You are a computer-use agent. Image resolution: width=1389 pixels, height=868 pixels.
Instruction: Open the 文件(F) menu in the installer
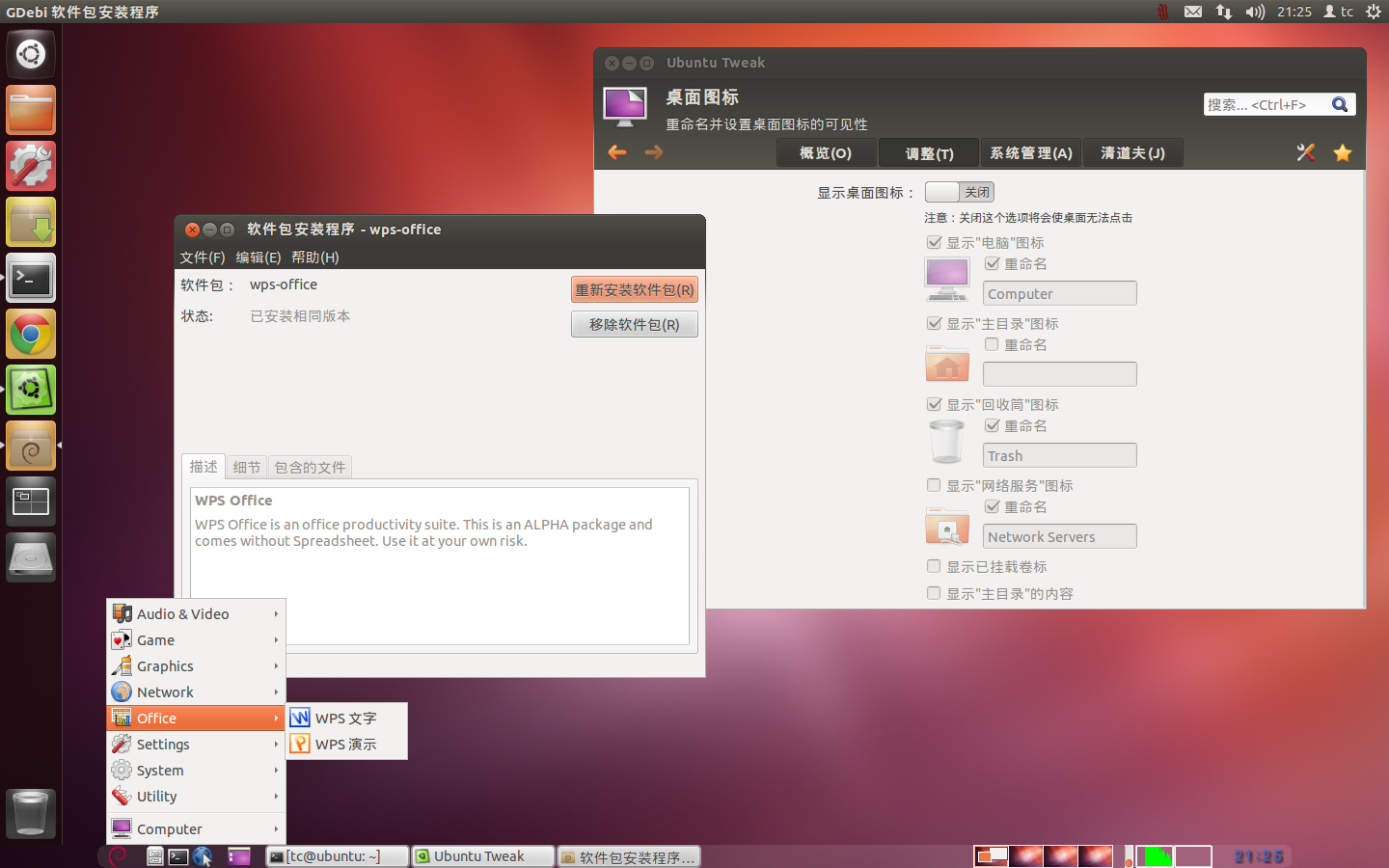pyautogui.click(x=202, y=258)
